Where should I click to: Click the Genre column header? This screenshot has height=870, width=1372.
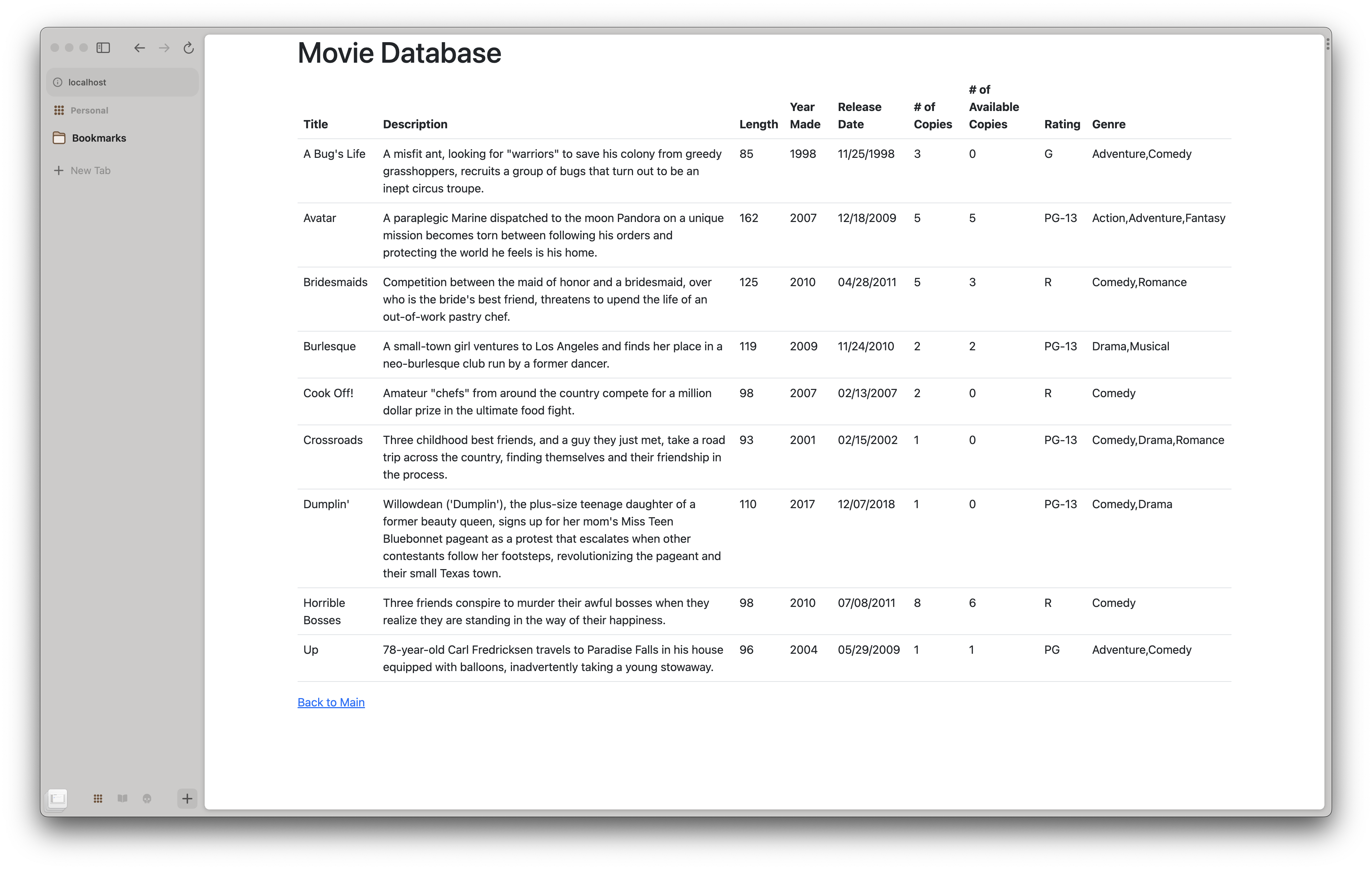coord(1108,124)
